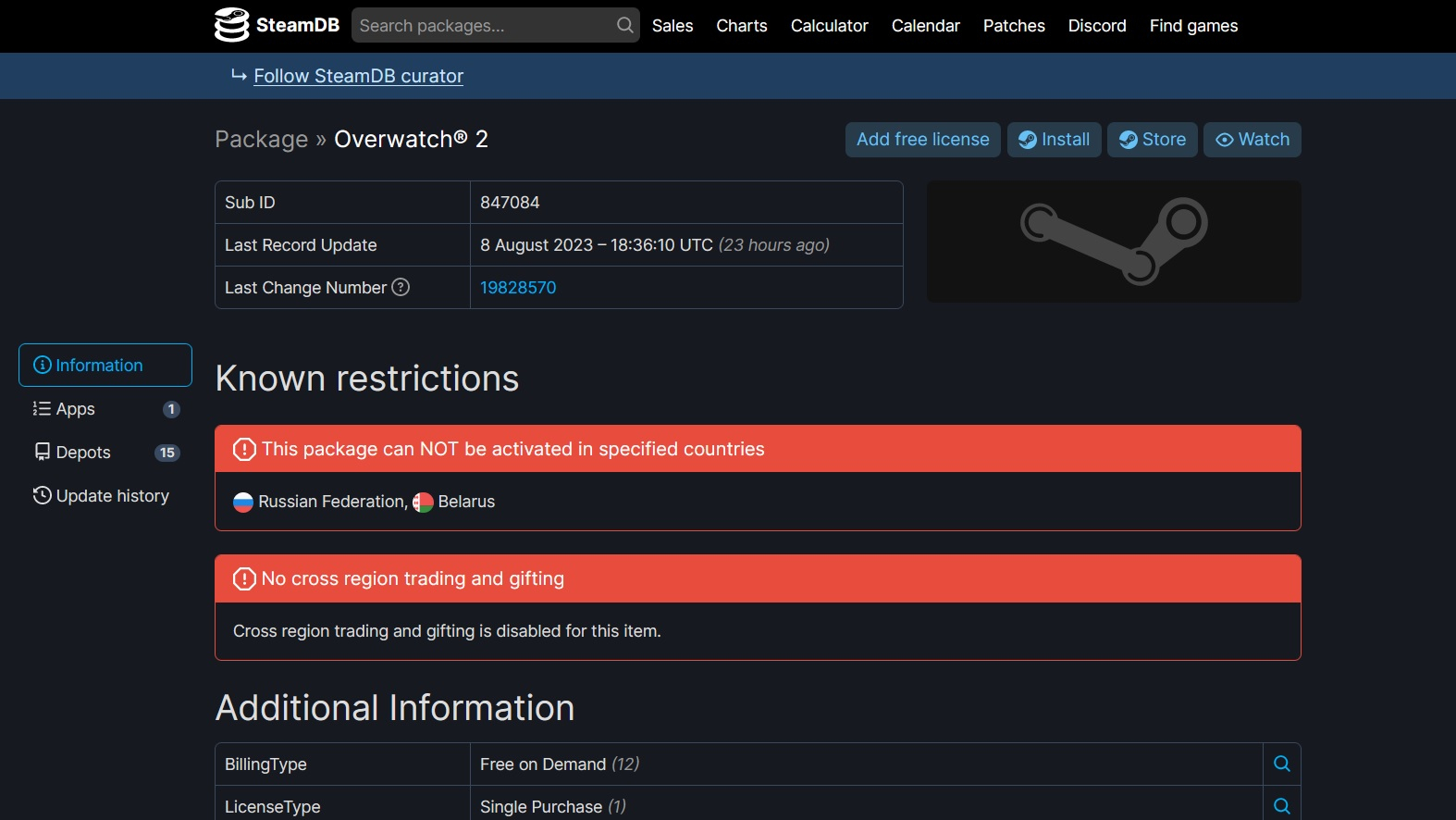Click the Additional Information heading
The height and width of the screenshot is (820, 1456).
395,708
